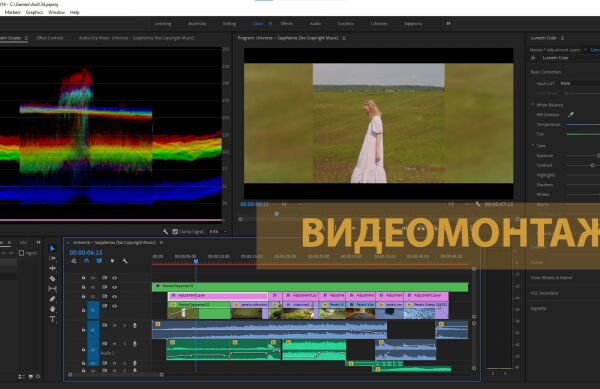Click the blue timeline playhead marker
The image size is (600, 389).
tap(196, 261)
